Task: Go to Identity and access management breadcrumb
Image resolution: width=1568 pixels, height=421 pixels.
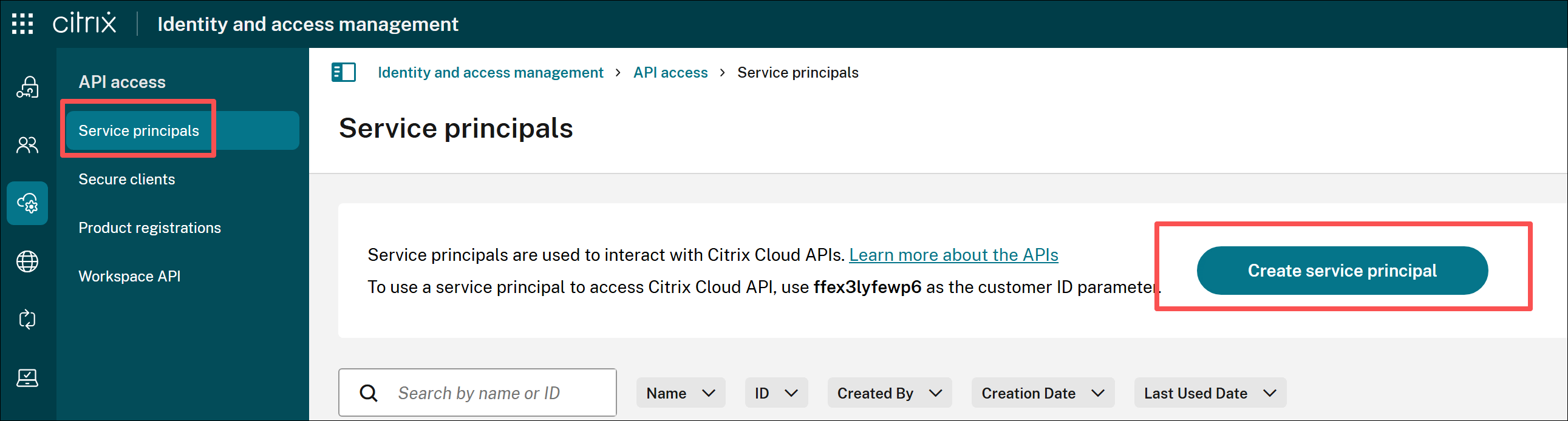Action: coord(490,72)
